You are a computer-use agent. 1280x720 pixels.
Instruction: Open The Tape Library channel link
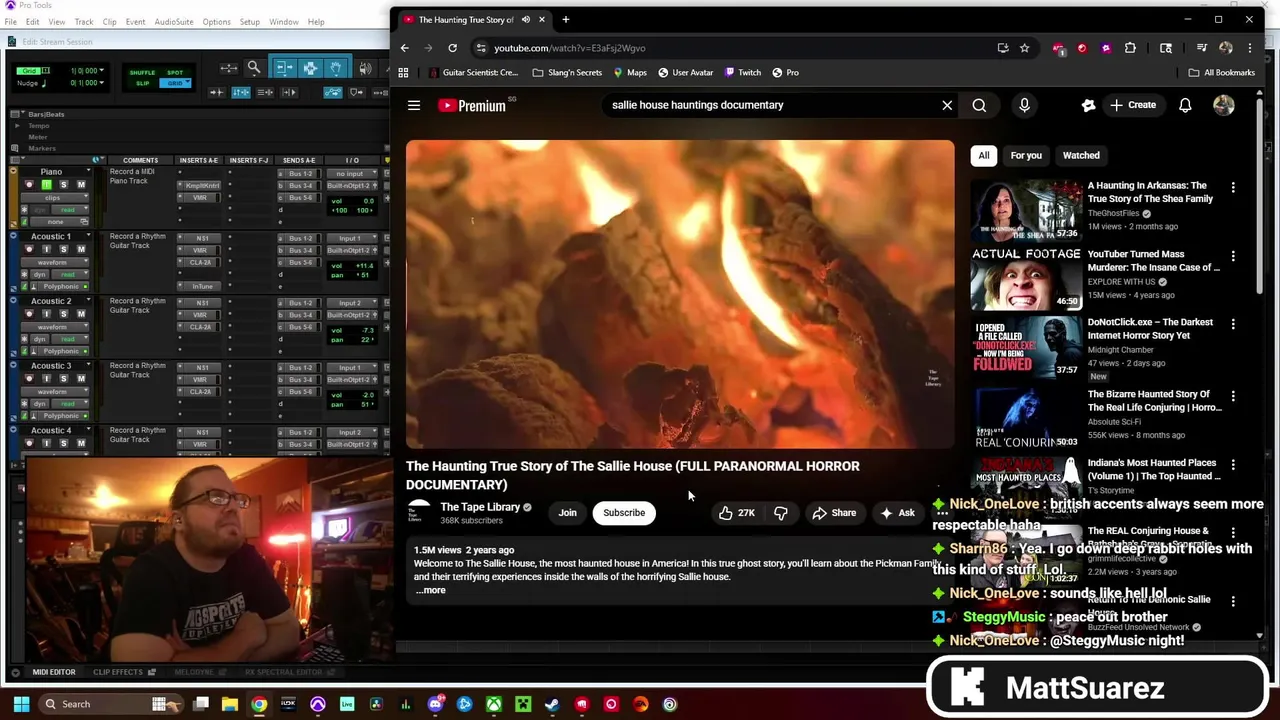(480, 507)
